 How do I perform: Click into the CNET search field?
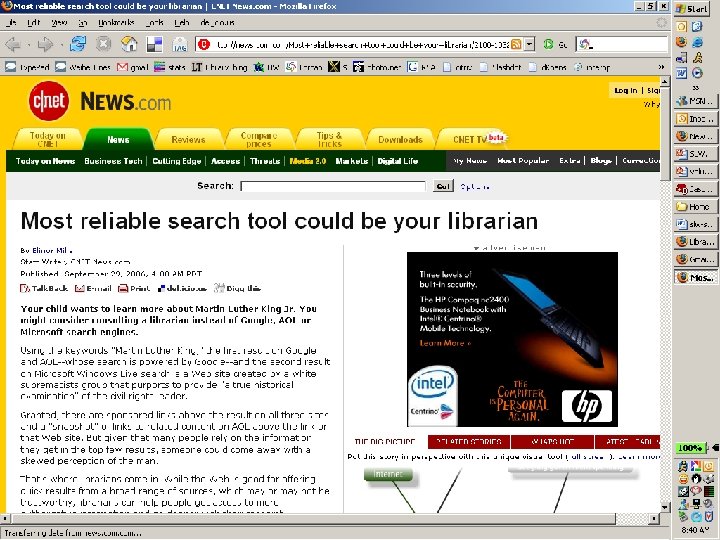333,186
